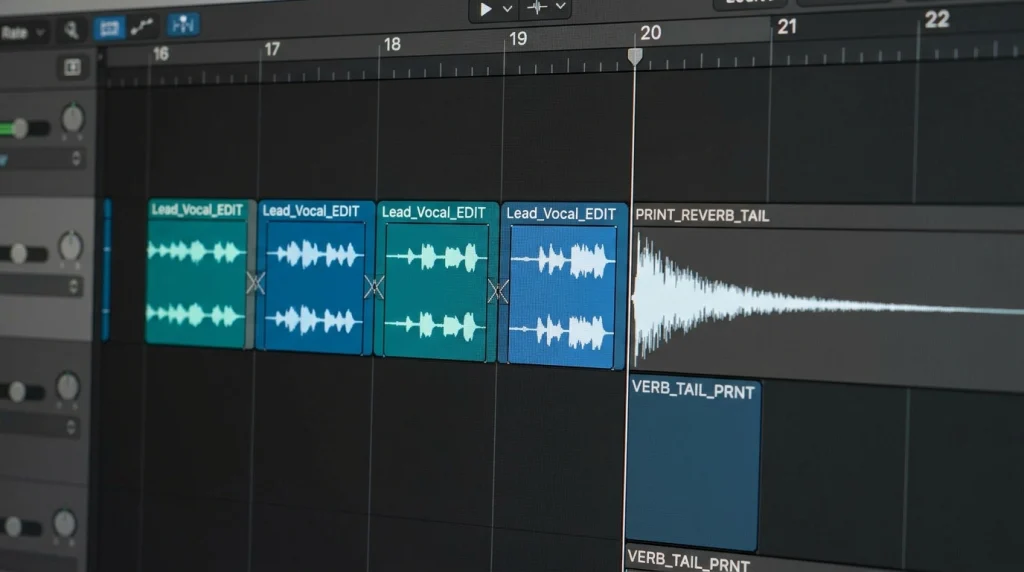
Task: Click the magnifier zoom tool icon
Action: pyautogui.click(x=71, y=29)
